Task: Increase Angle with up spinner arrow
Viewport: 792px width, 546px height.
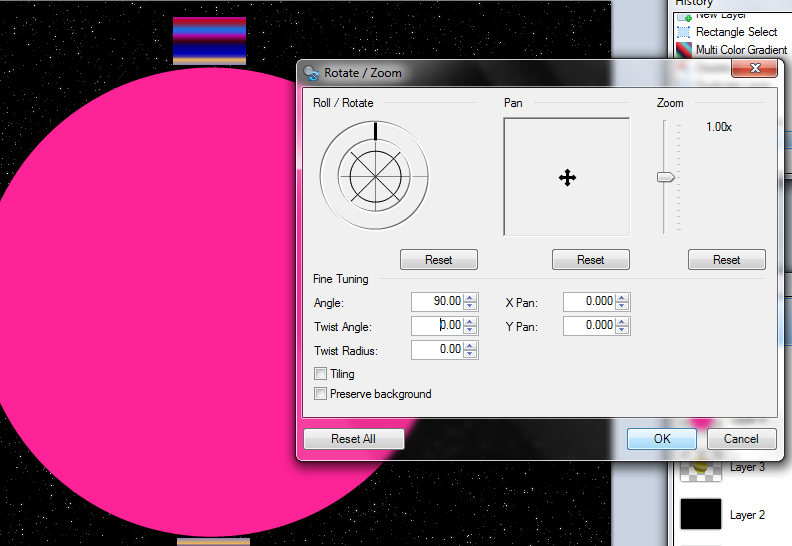Action: point(471,297)
